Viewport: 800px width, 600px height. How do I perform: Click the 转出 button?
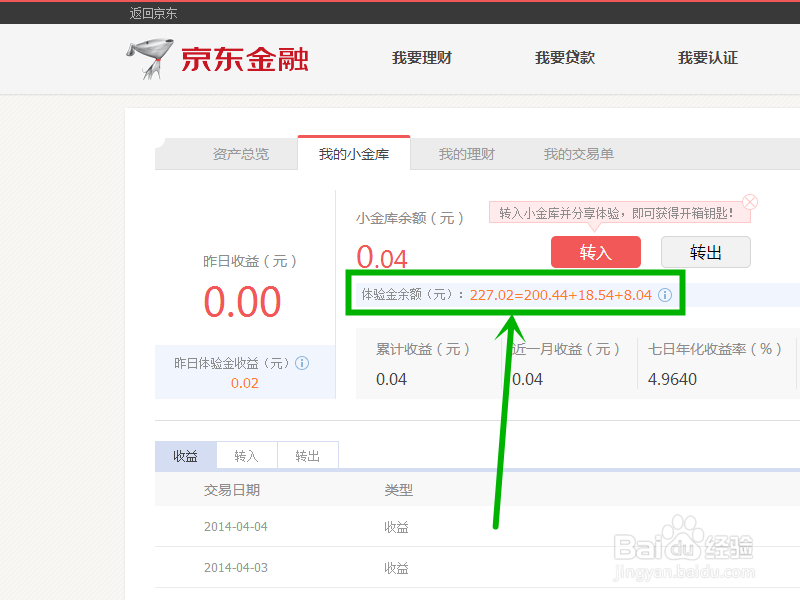706,252
